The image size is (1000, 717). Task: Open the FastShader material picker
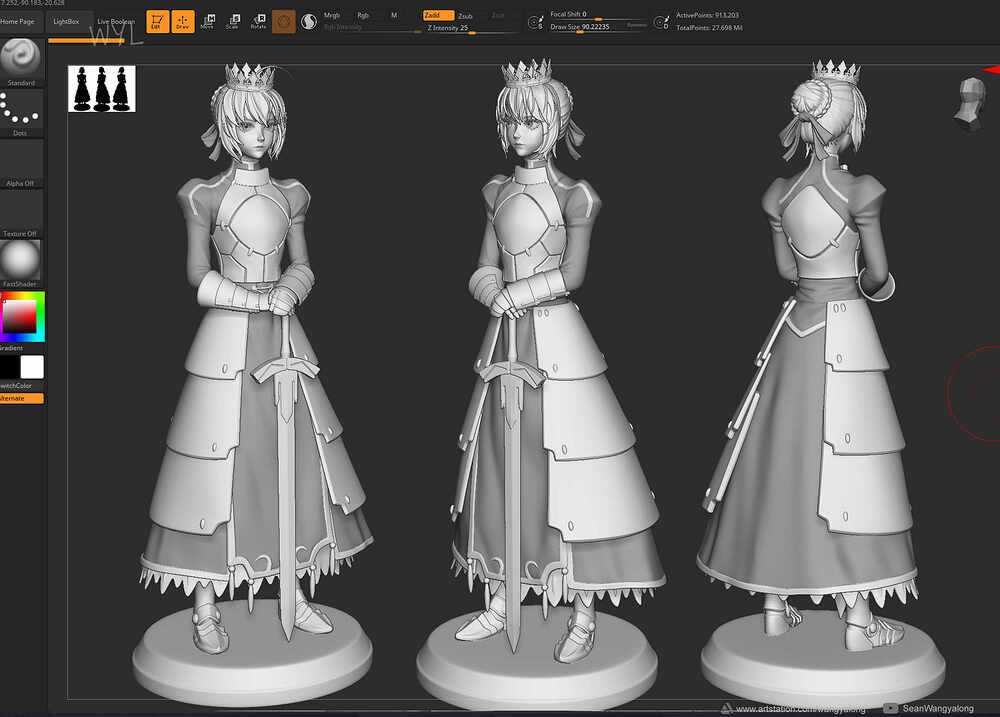21,264
